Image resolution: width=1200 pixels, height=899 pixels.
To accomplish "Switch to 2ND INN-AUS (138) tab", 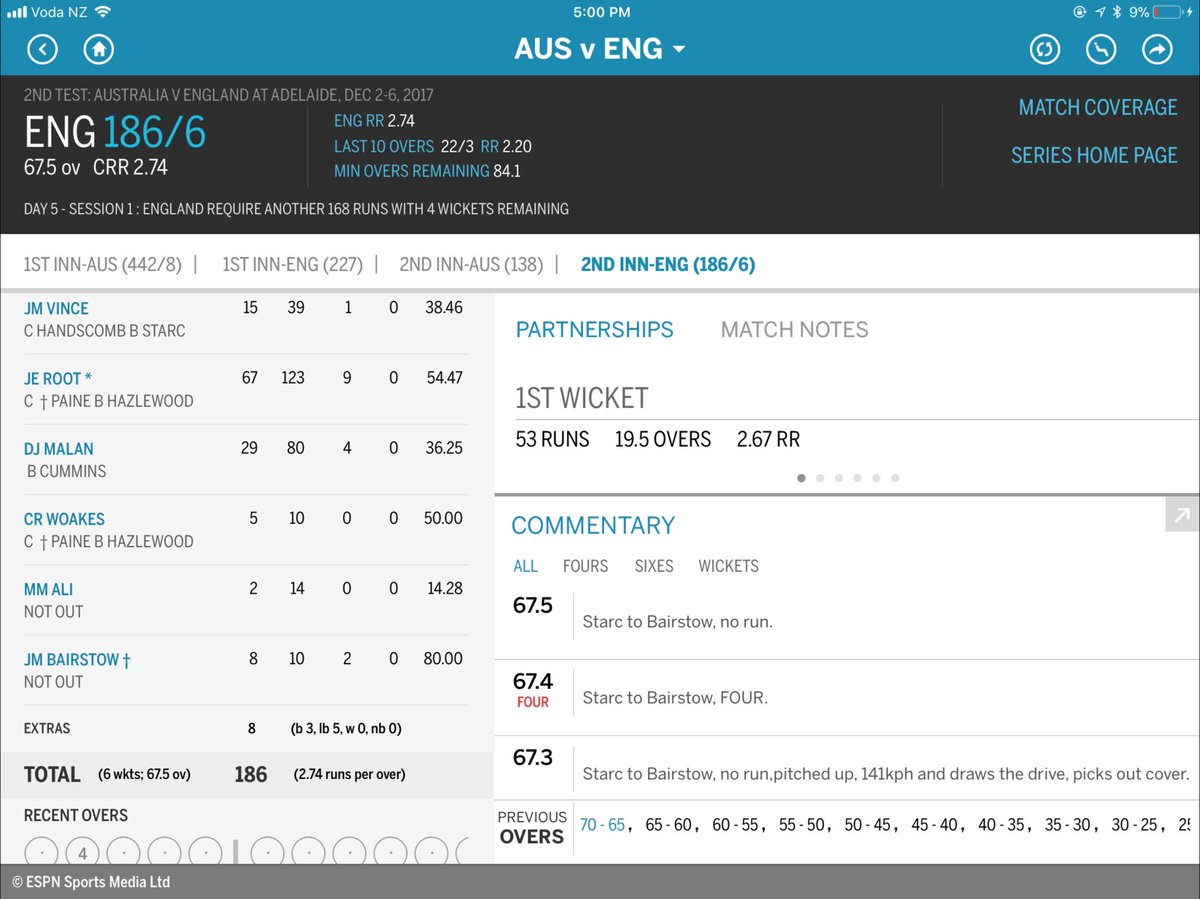I will coord(471,265).
